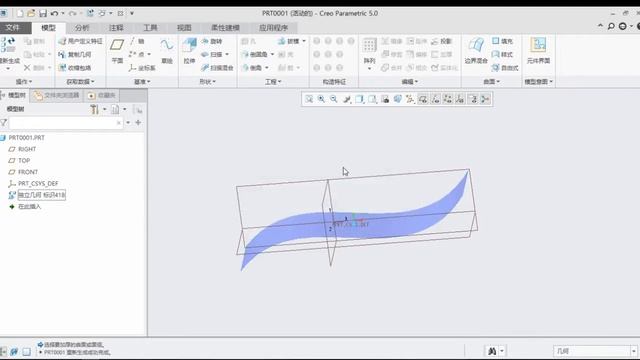Select the 拔模 (Draft) tool

(x=289, y=41)
